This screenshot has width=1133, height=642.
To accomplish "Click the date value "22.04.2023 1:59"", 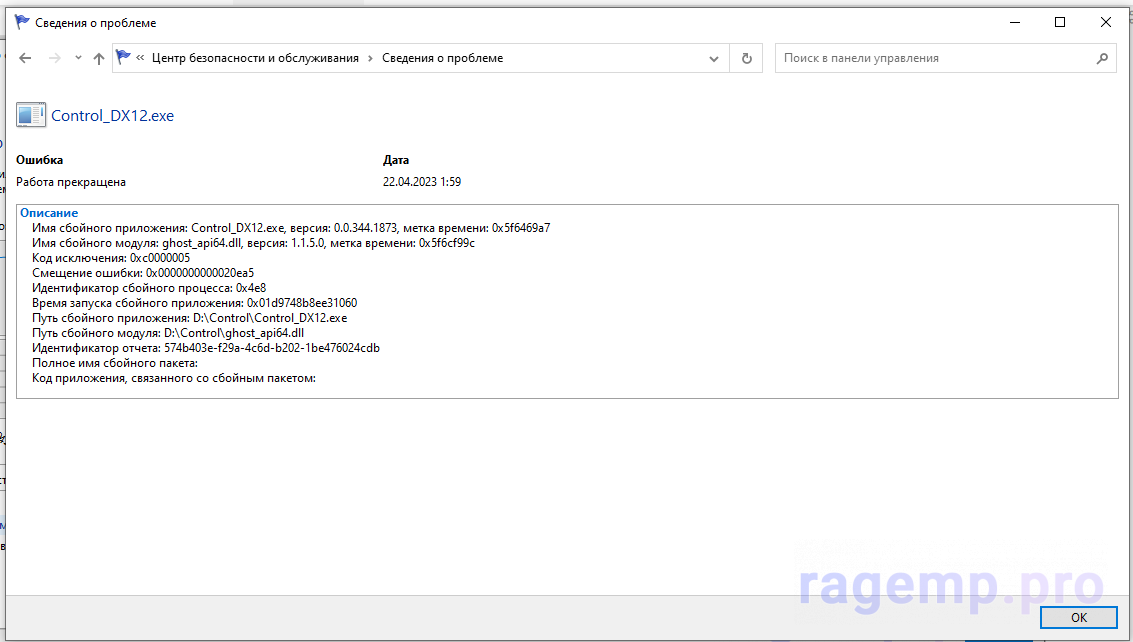I will click(422, 182).
